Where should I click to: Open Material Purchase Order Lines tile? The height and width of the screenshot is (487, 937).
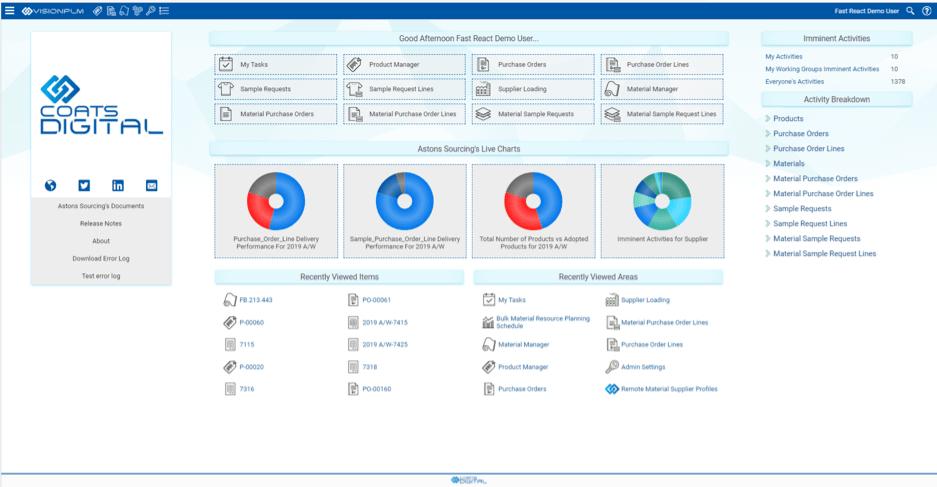point(405,114)
